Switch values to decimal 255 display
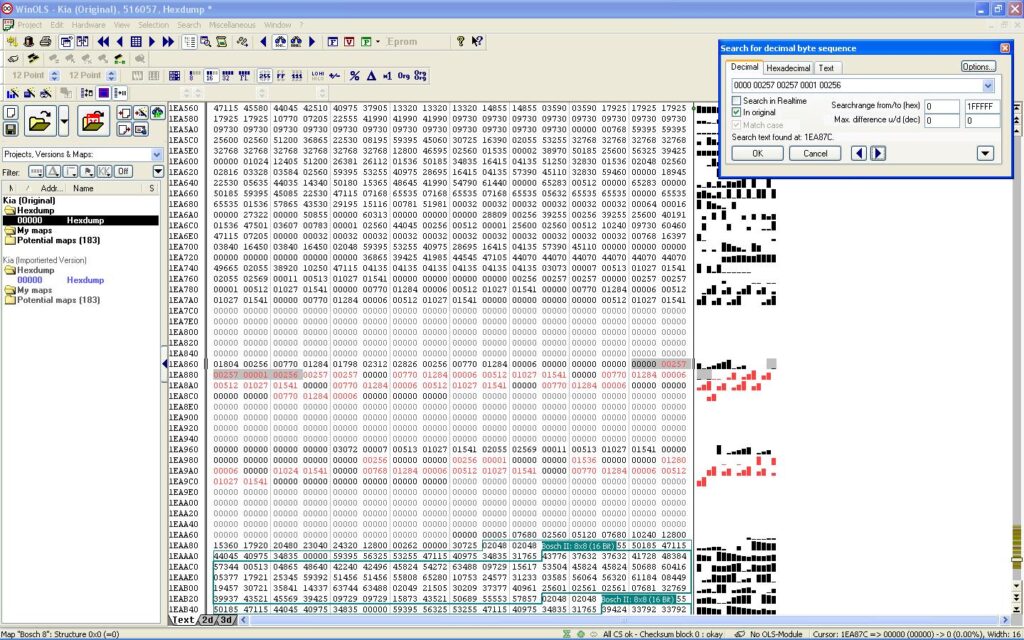1024x640 pixels. pos(264,76)
